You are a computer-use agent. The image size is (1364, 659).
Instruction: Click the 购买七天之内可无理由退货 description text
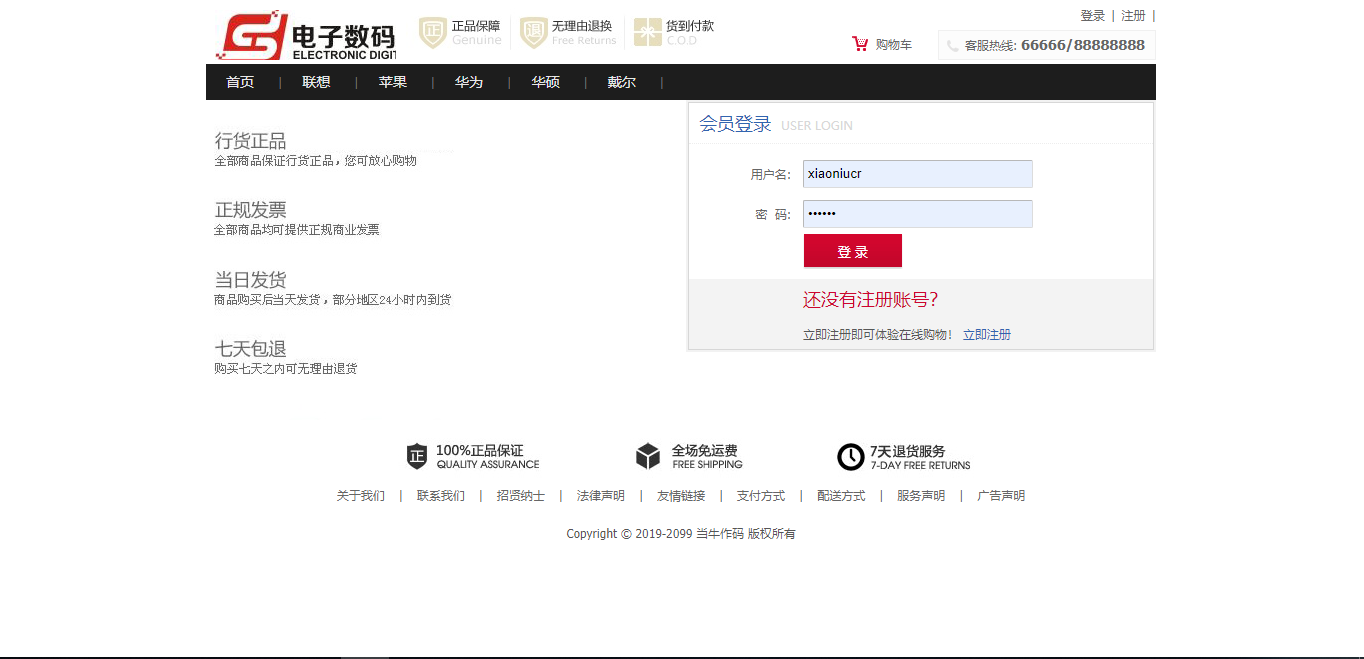[x=286, y=369]
